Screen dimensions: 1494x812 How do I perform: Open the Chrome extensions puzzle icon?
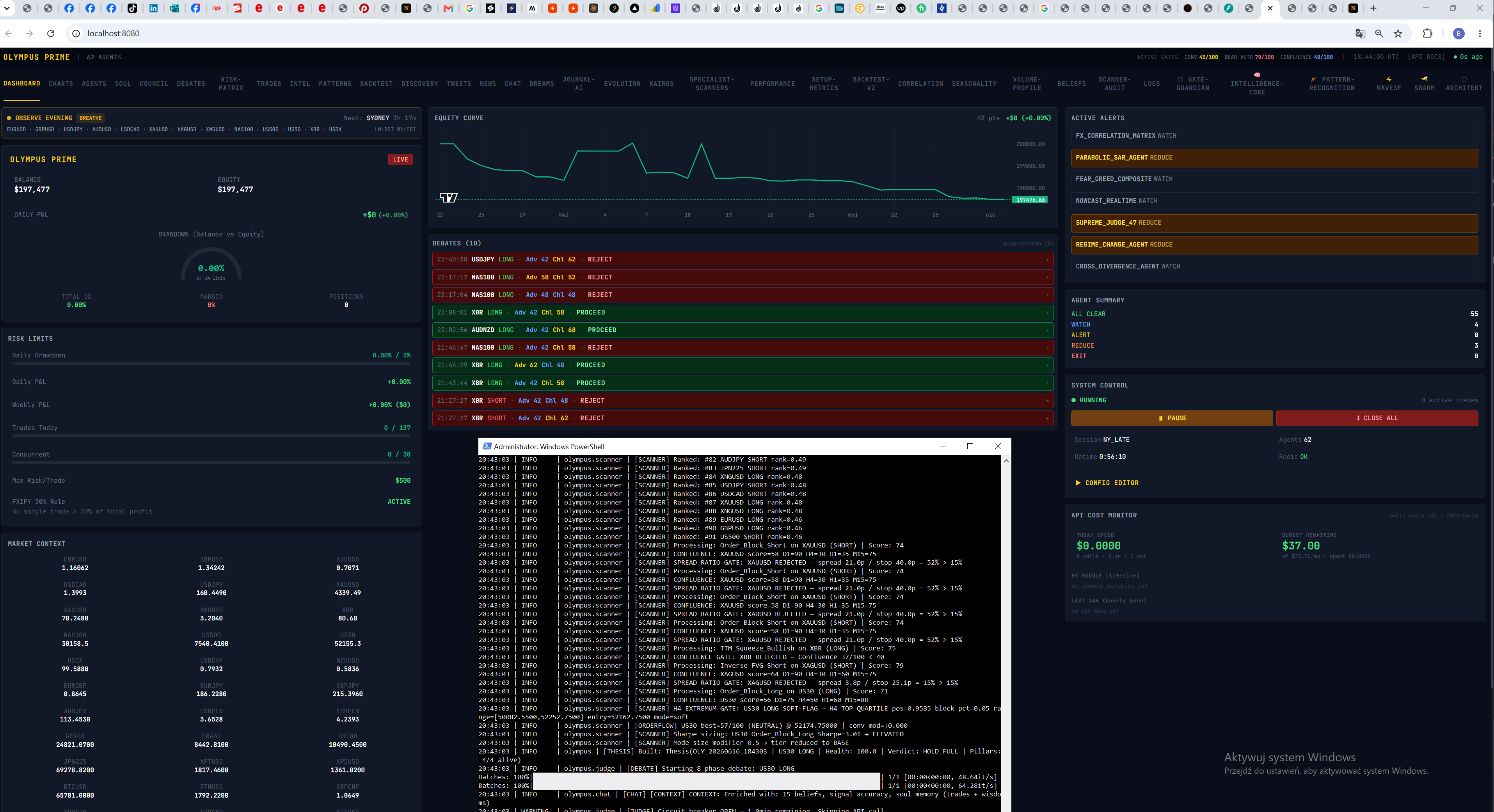click(1428, 34)
